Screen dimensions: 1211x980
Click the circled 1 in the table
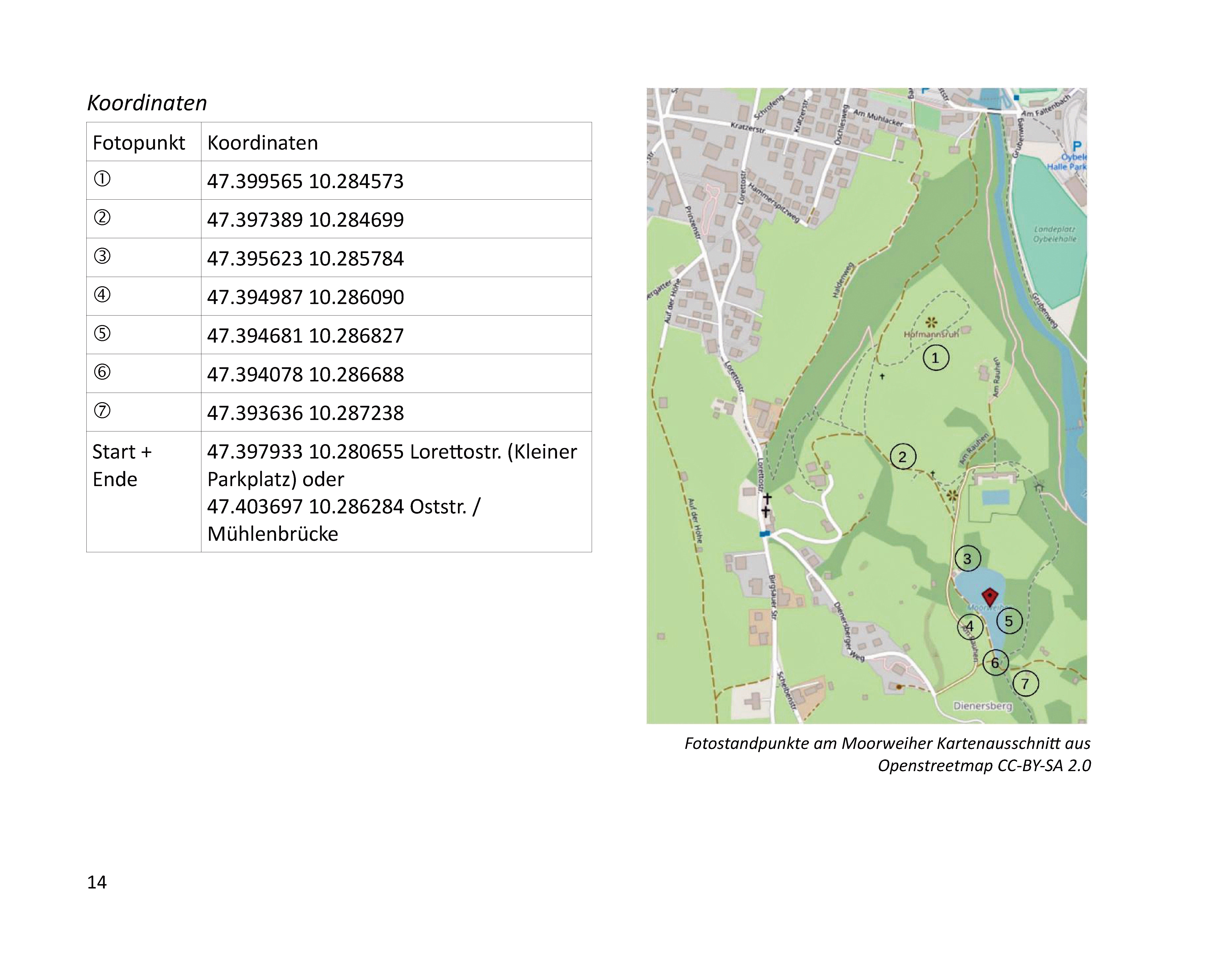(102, 179)
